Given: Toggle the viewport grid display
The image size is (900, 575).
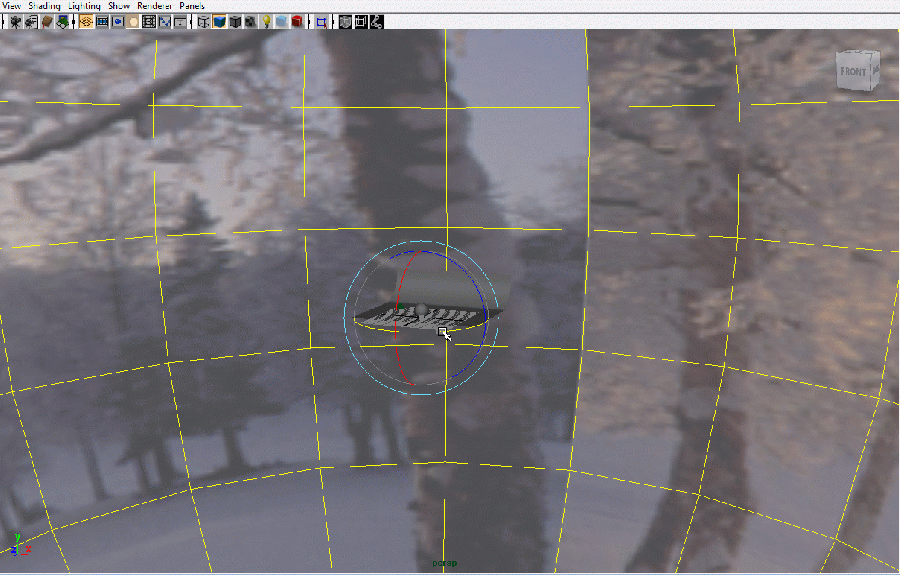Looking at the screenshot, I should (x=87, y=21).
